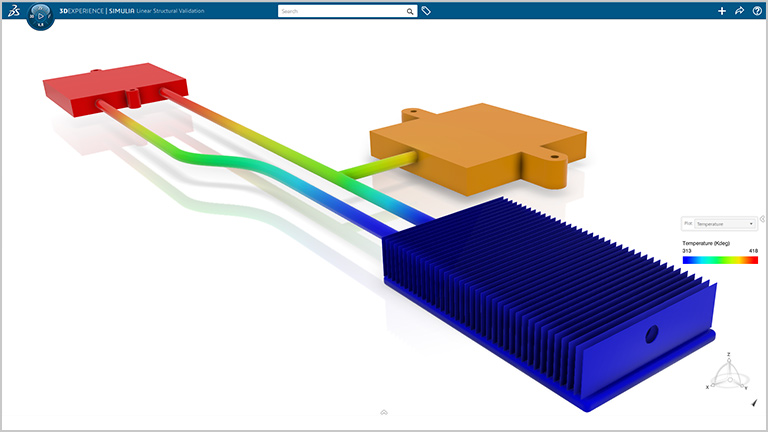
Task: Expand the bottom action bar chevron
Action: click(x=384, y=411)
